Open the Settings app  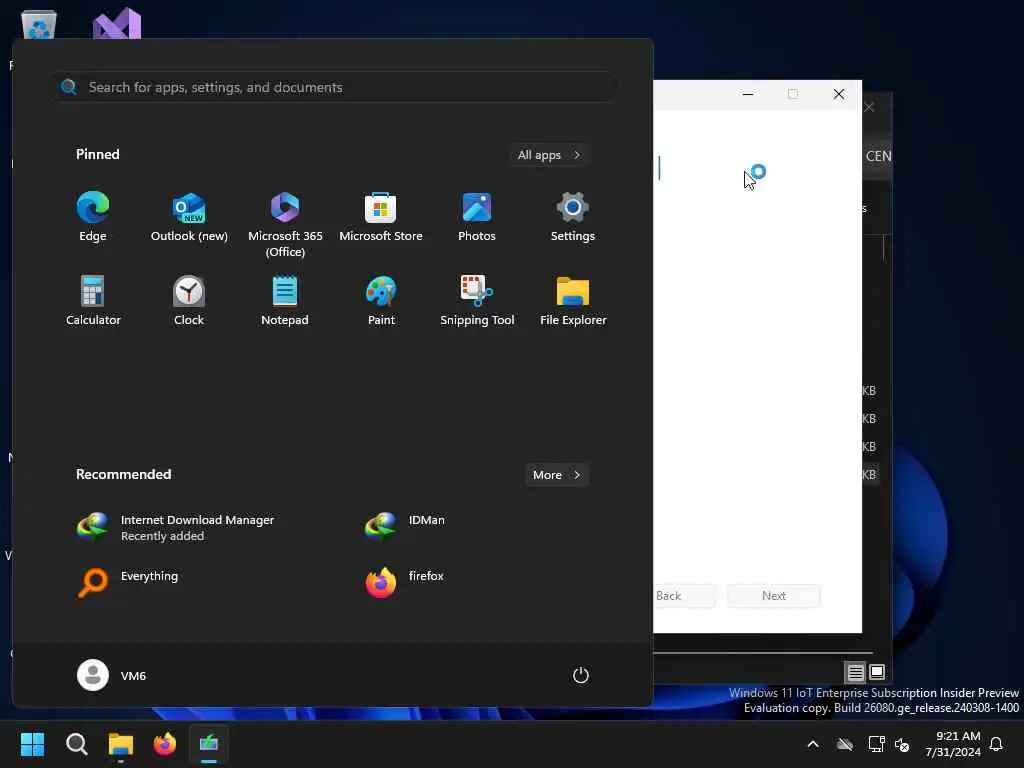[x=573, y=217]
